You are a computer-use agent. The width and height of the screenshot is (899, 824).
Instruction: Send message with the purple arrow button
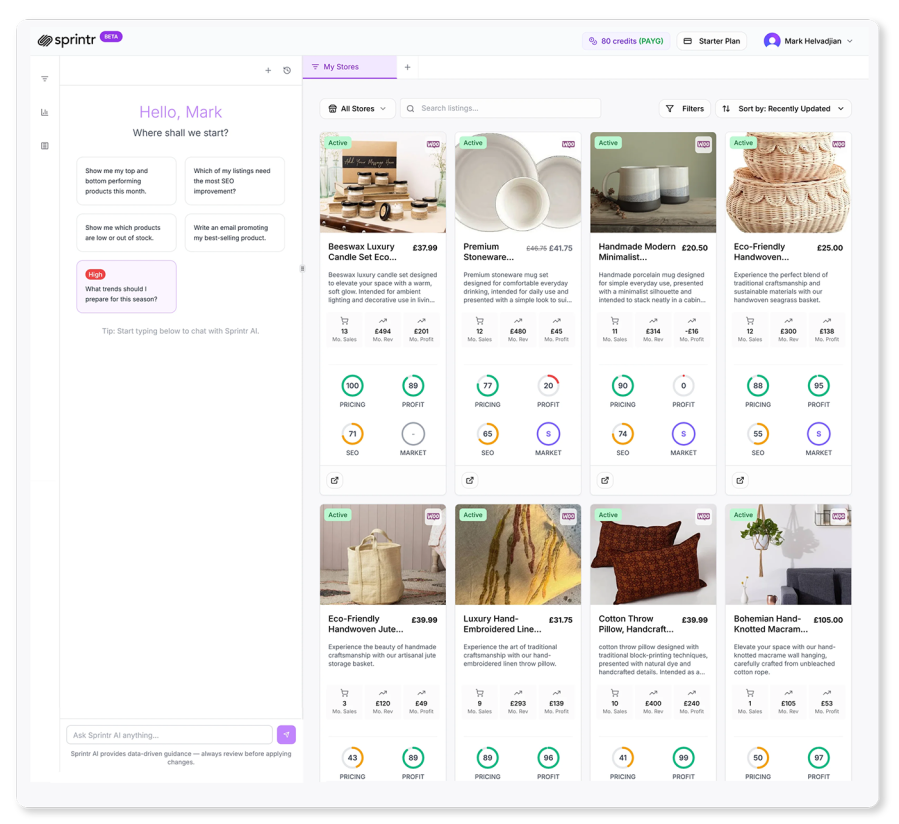[287, 735]
